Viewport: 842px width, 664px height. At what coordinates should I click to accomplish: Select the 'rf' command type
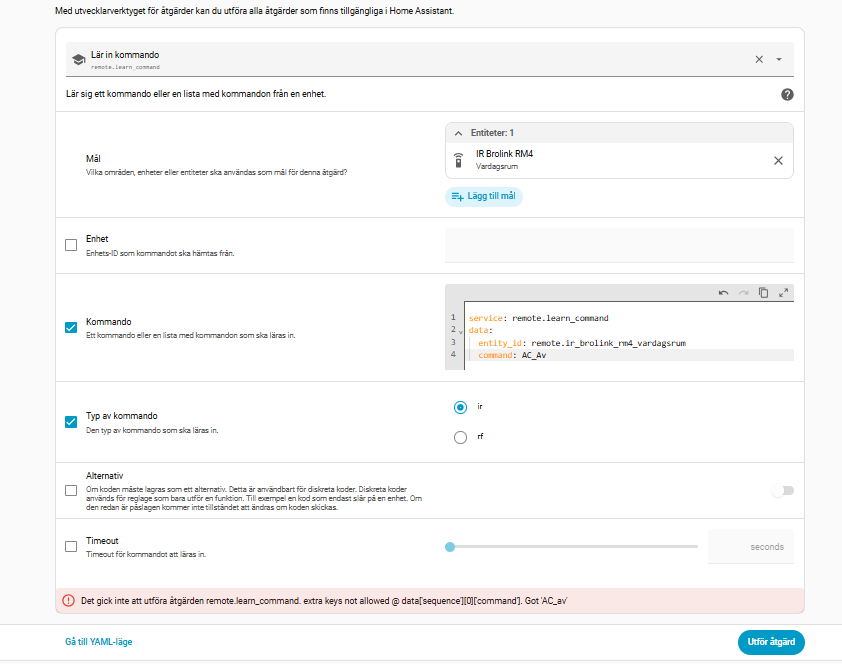(460, 437)
